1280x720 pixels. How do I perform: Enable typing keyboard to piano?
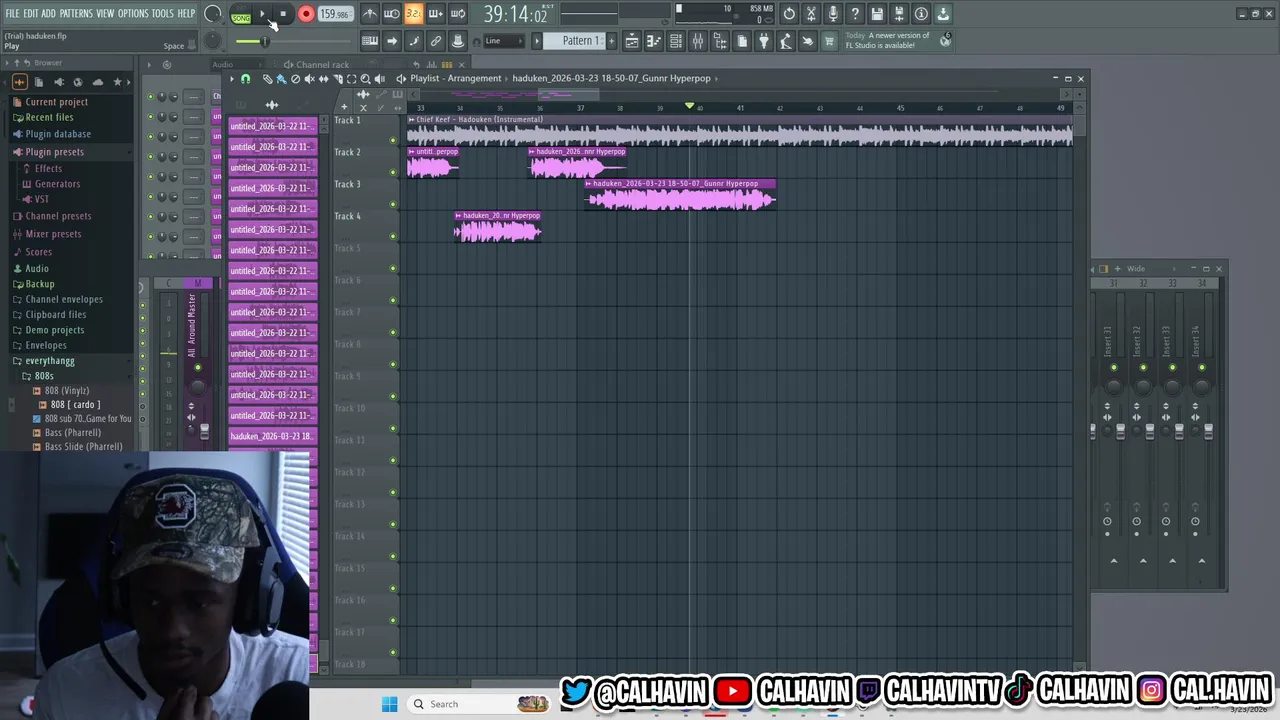(x=370, y=41)
